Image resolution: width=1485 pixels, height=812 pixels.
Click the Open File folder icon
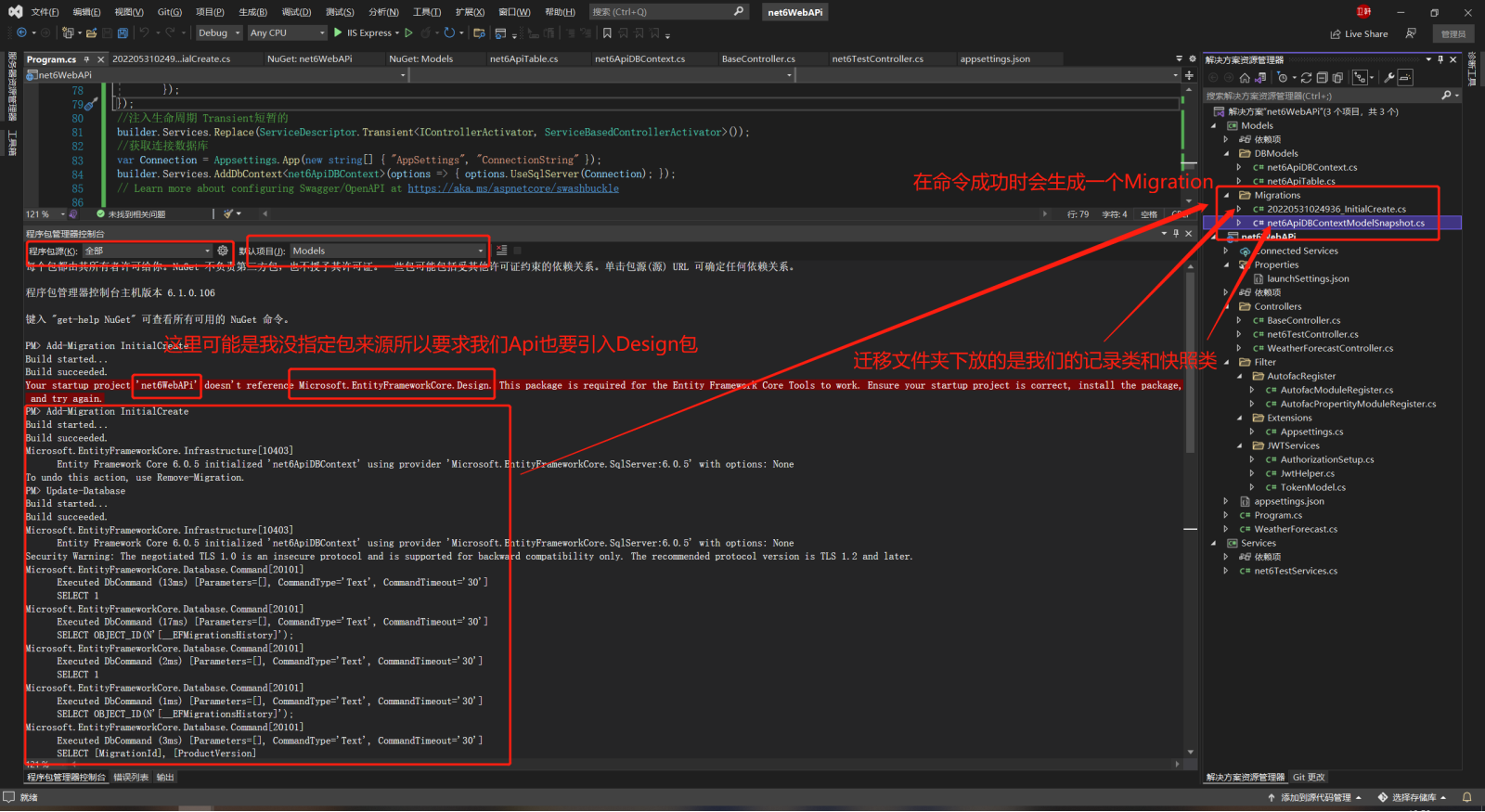(x=91, y=32)
